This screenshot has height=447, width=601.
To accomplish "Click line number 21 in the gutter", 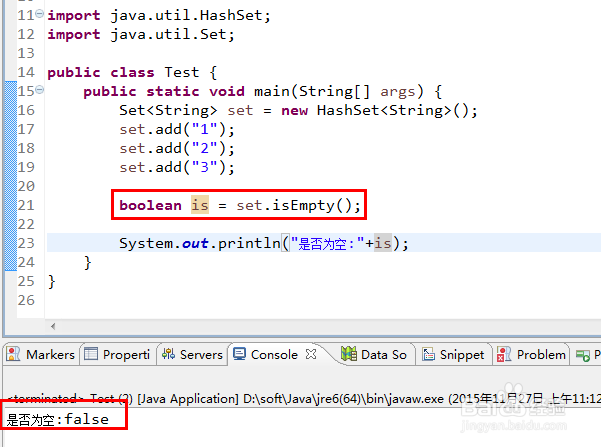I will point(26,205).
